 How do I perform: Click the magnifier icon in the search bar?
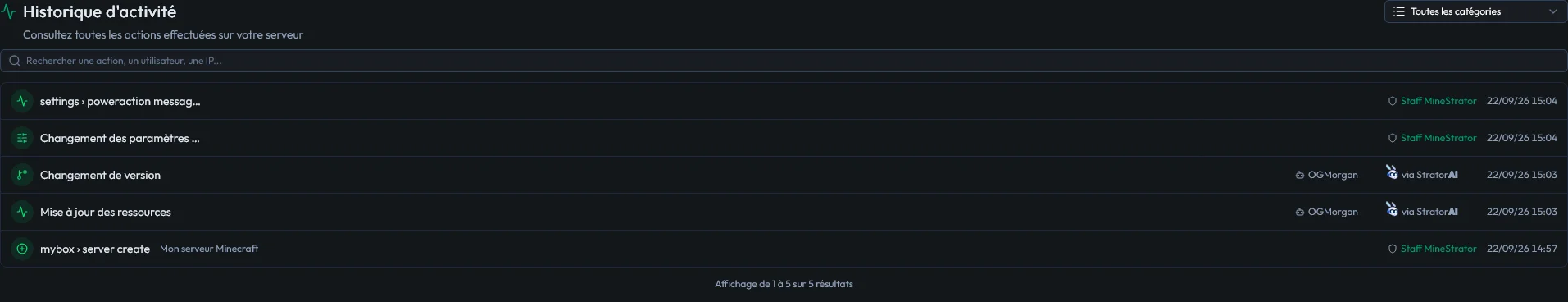pyautogui.click(x=15, y=61)
